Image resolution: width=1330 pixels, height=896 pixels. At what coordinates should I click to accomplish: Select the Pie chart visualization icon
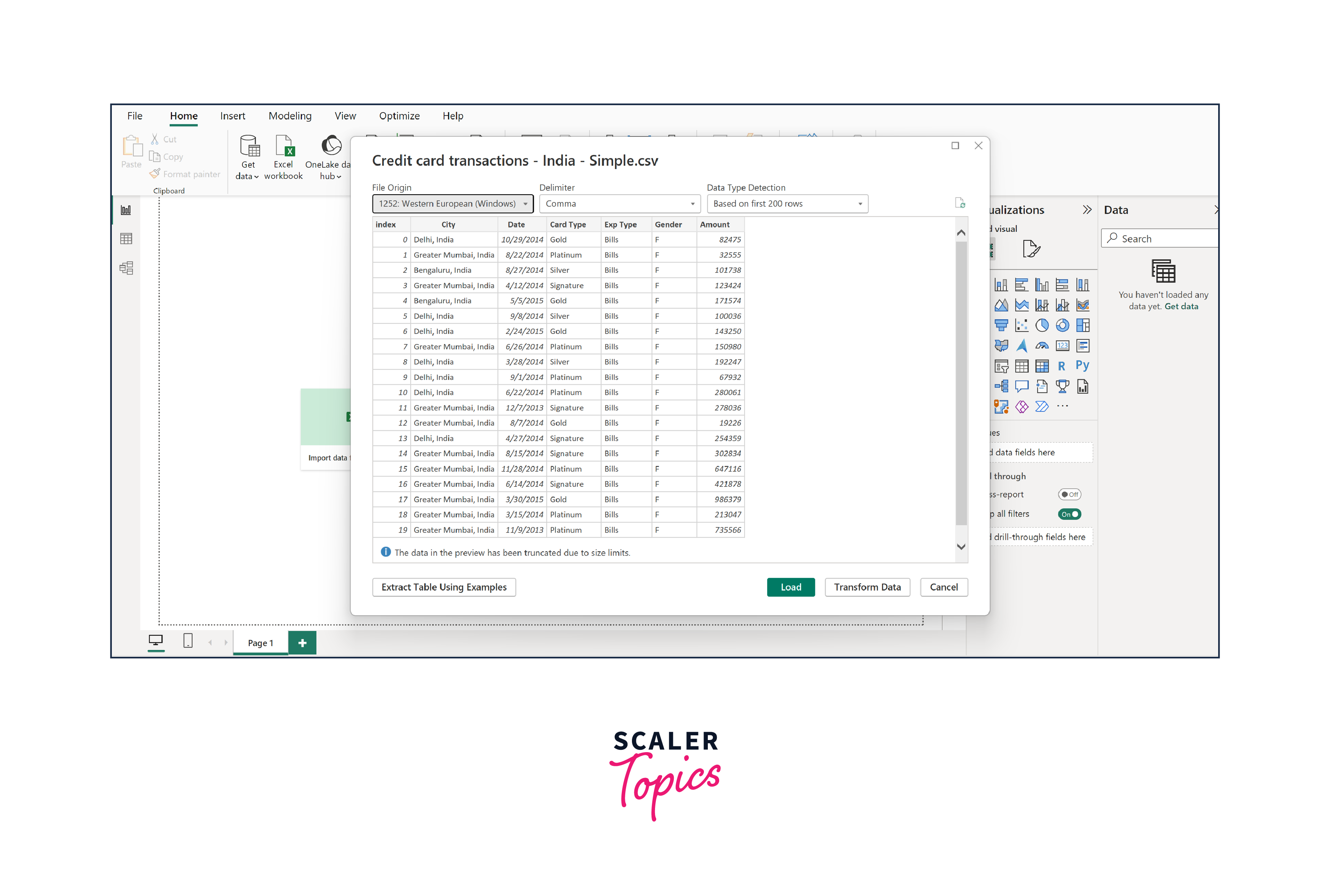[1042, 325]
